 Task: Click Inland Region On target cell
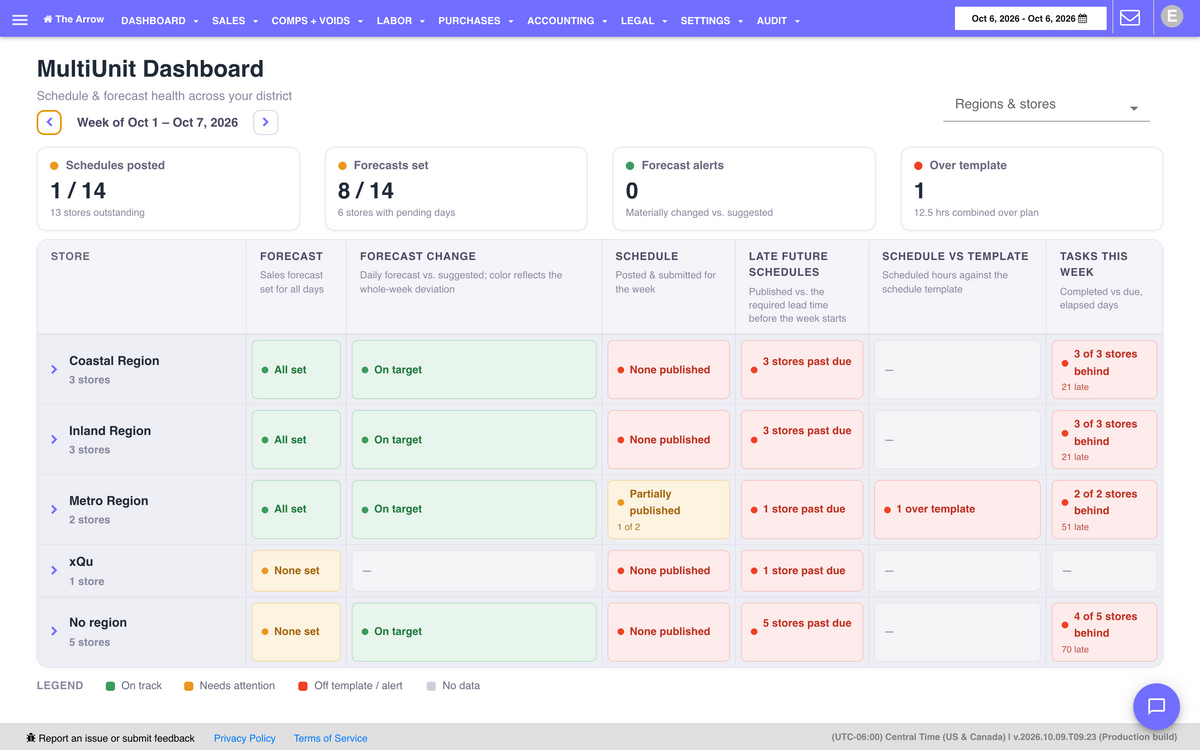click(x=474, y=440)
